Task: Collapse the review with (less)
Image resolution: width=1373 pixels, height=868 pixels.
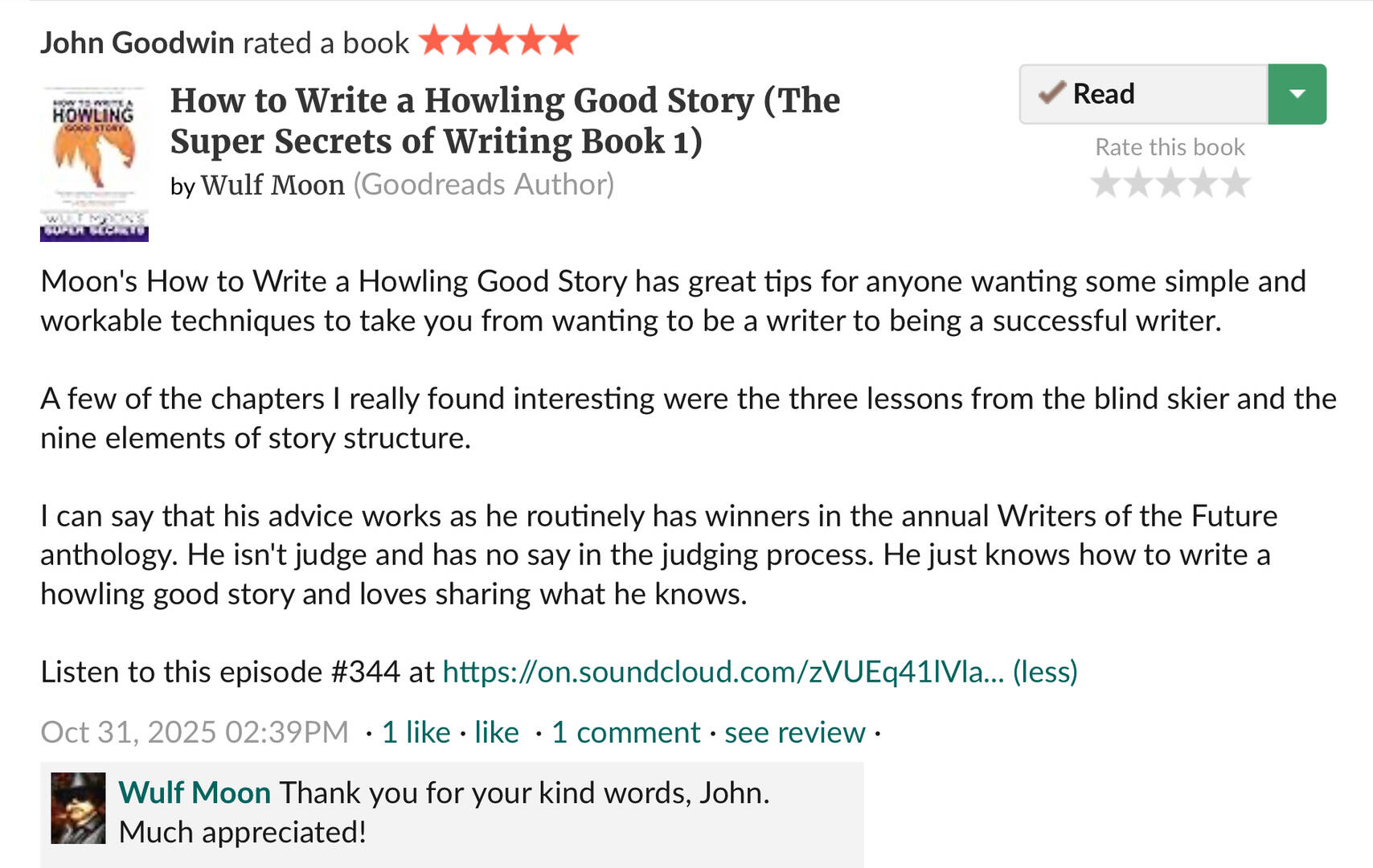Action: (x=1045, y=672)
